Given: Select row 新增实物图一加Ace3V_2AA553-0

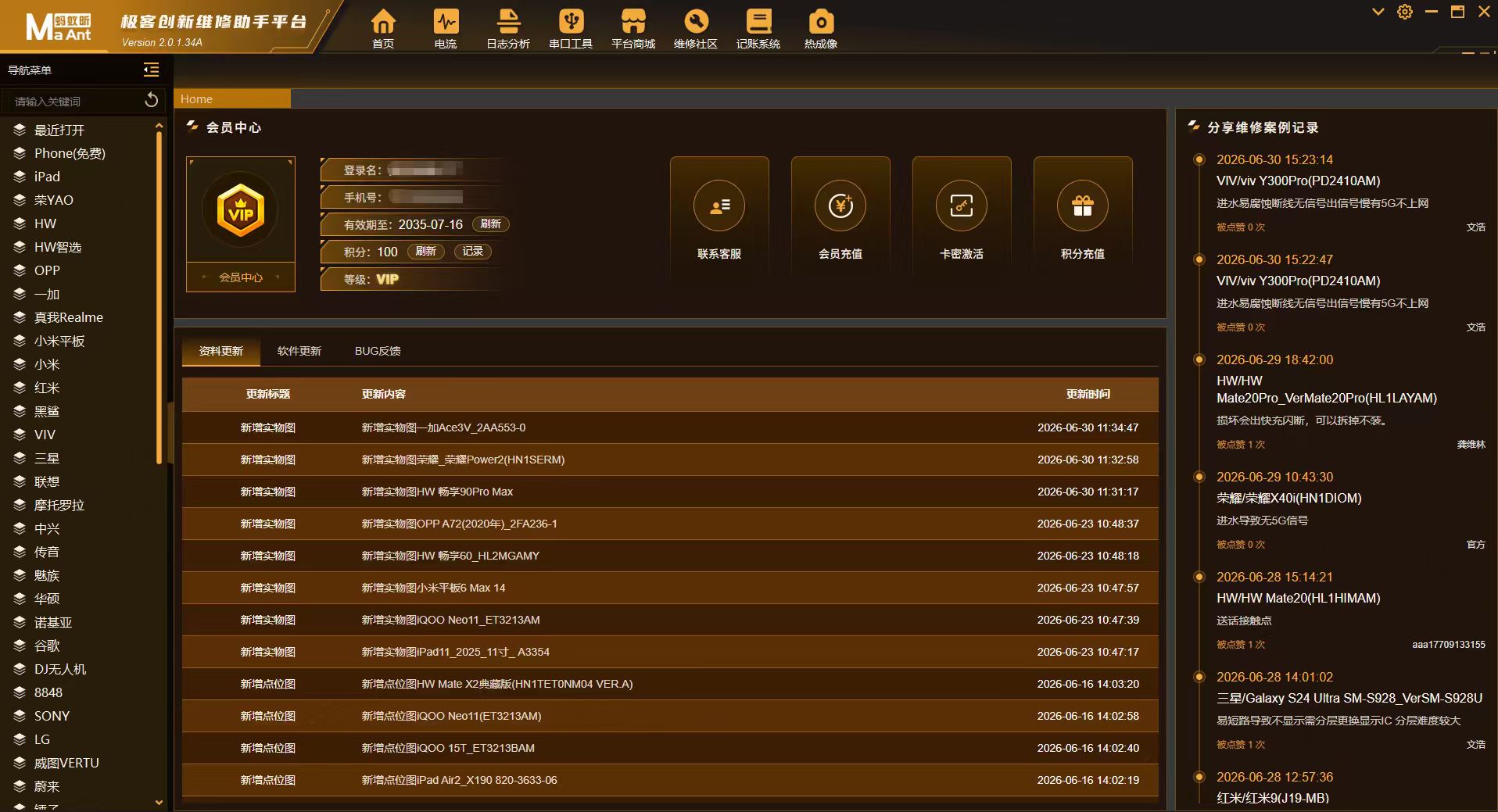Looking at the screenshot, I should (670, 427).
